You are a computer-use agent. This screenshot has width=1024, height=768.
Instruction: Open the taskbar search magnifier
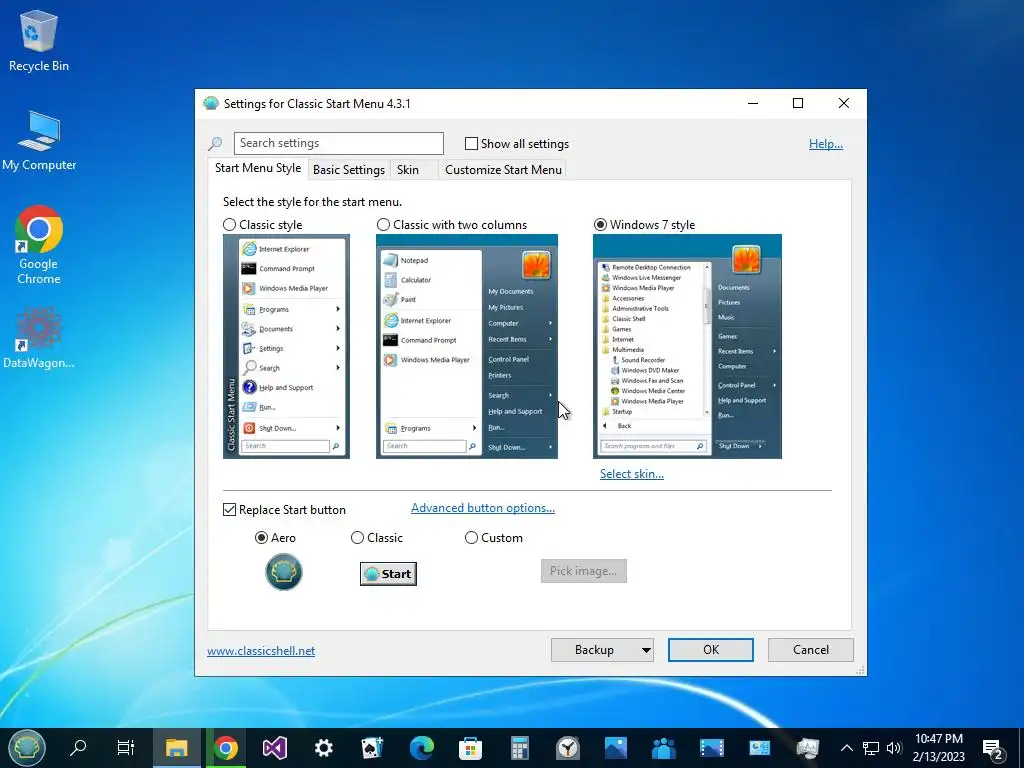[78, 748]
